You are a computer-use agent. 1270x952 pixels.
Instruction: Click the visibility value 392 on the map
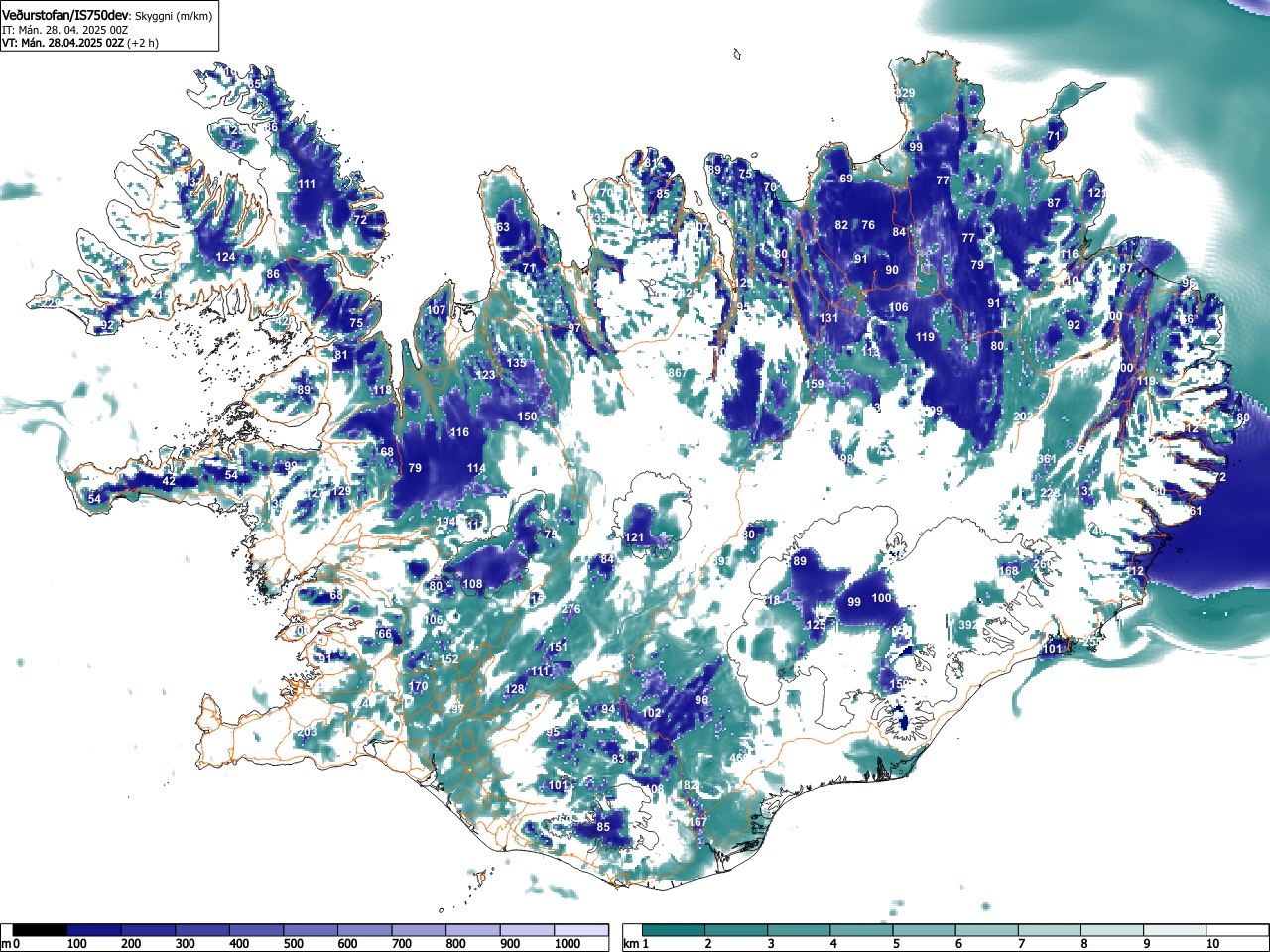[968, 625]
